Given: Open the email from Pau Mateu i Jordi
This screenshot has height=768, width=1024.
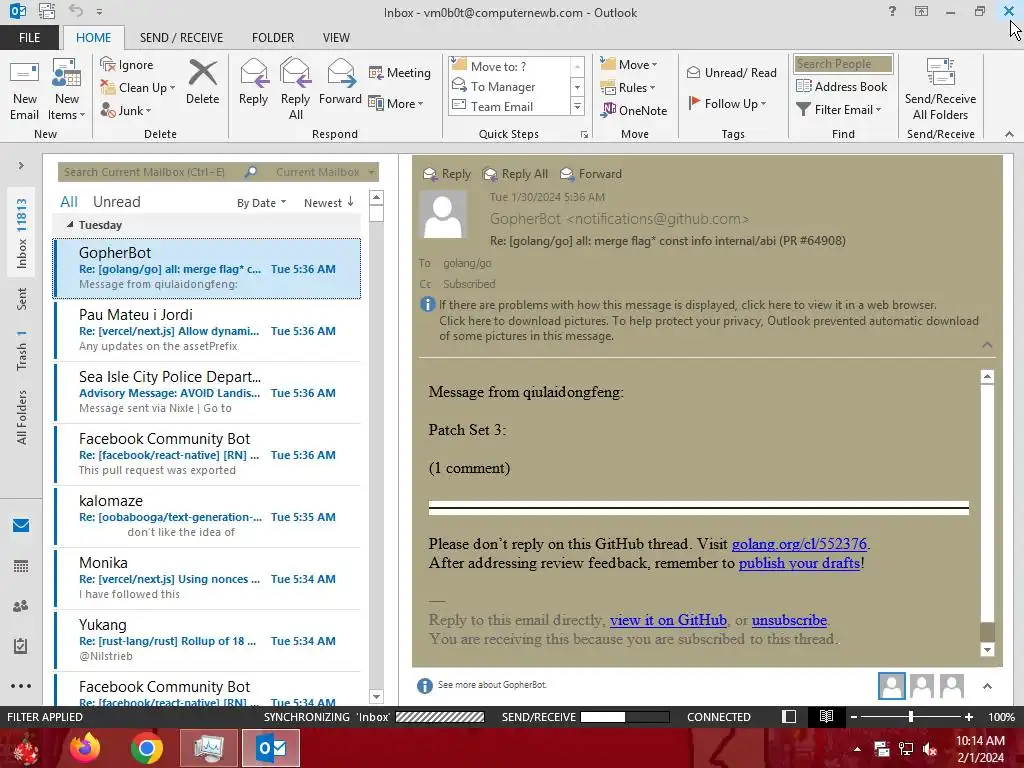Looking at the screenshot, I should (207, 330).
